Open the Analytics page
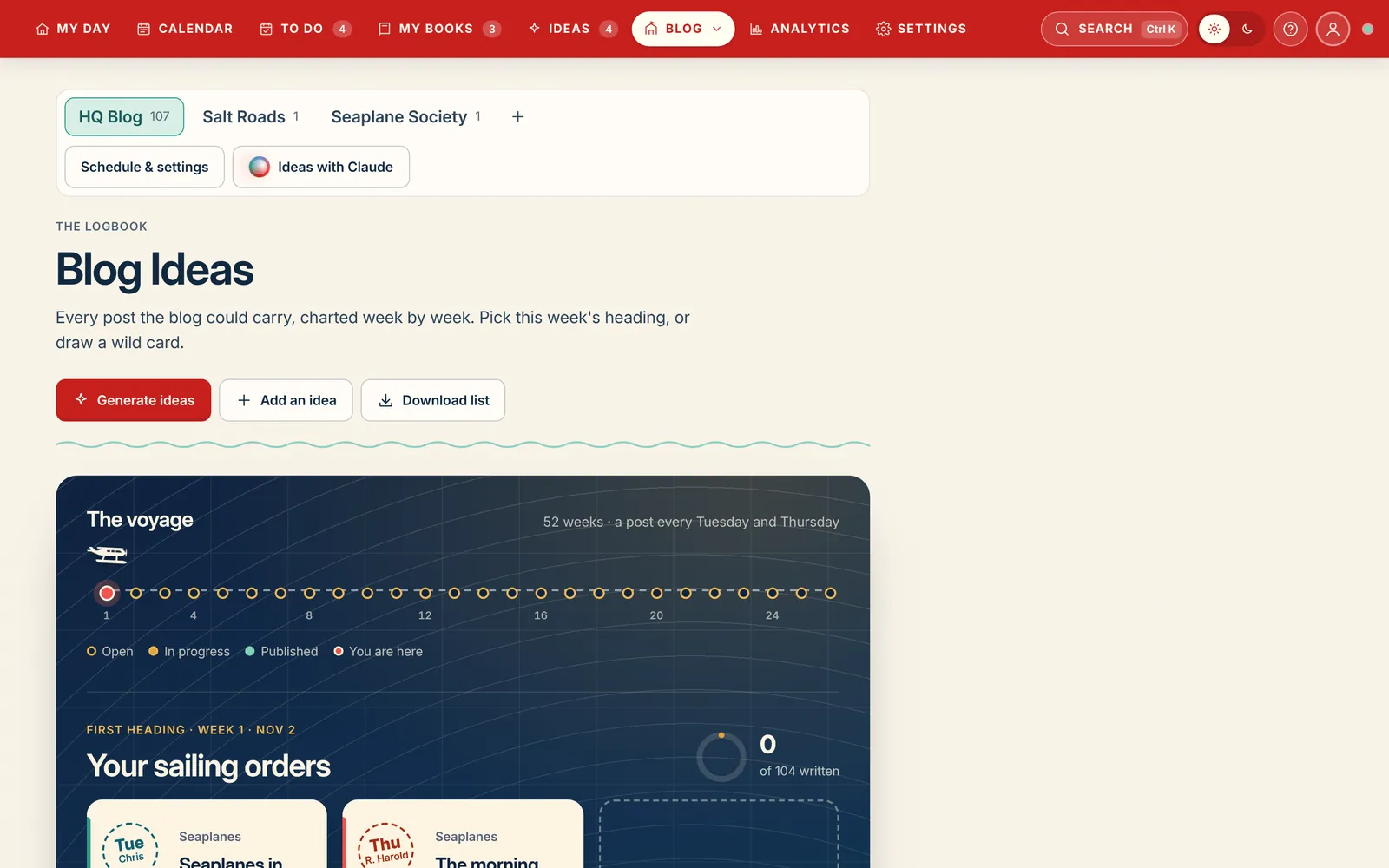The height and width of the screenshot is (868, 1389). (x=799, y=29)
